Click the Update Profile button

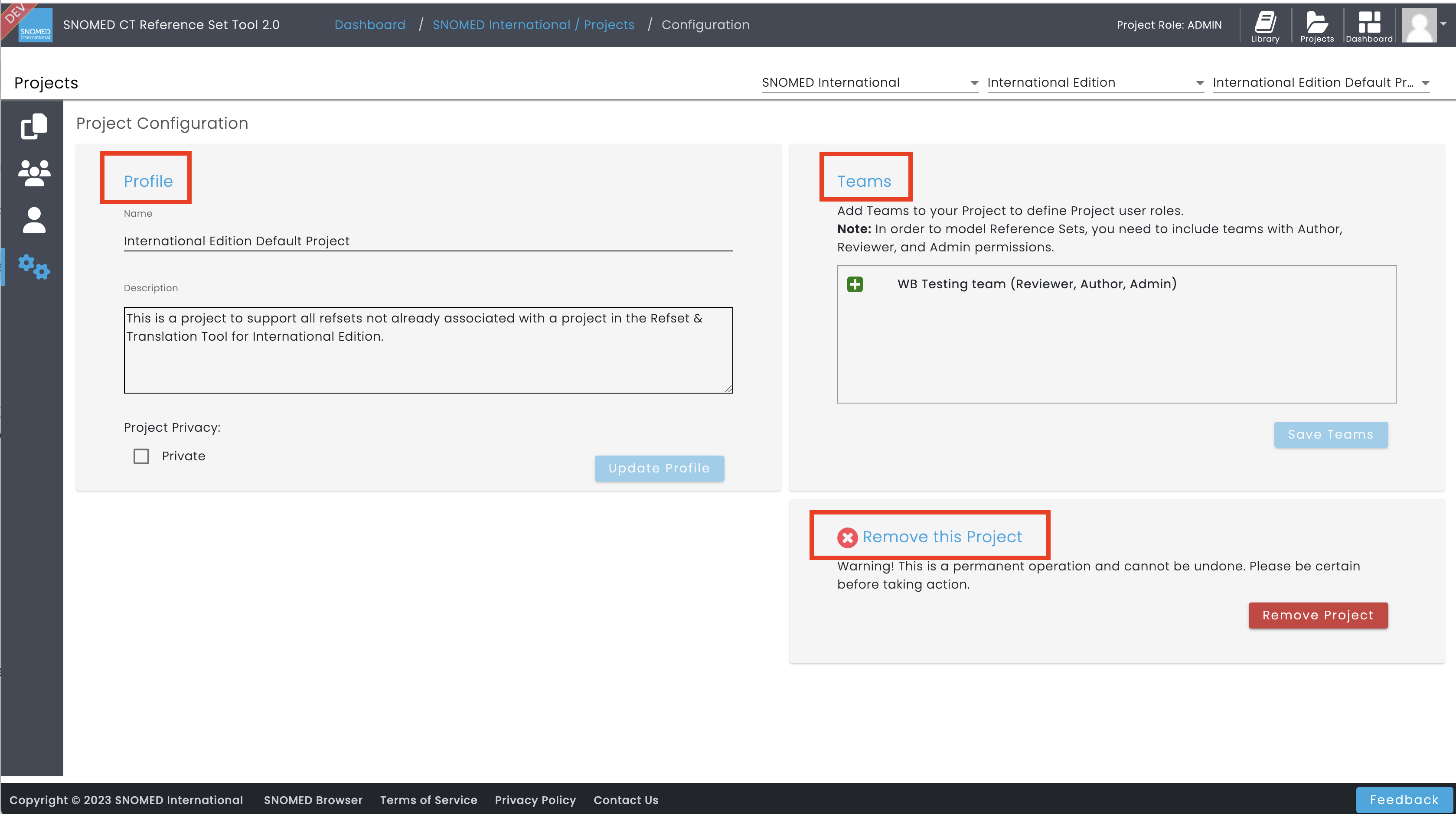tap(659, 468)
